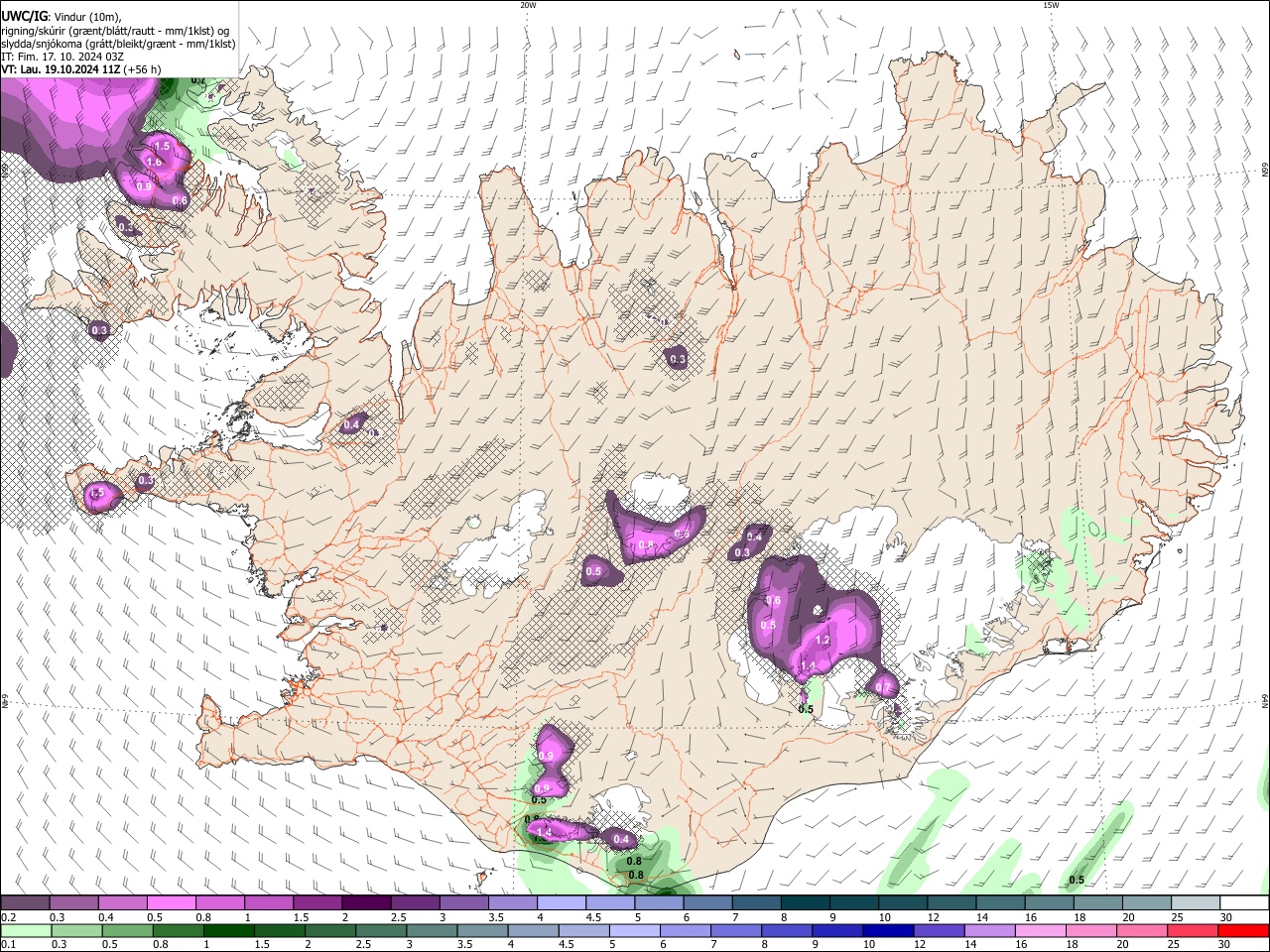1270x952 pixels.
Task: Click the UWC/IG Vindur (10m) title text
Action: pyautogui.click(x=61, y=17)
